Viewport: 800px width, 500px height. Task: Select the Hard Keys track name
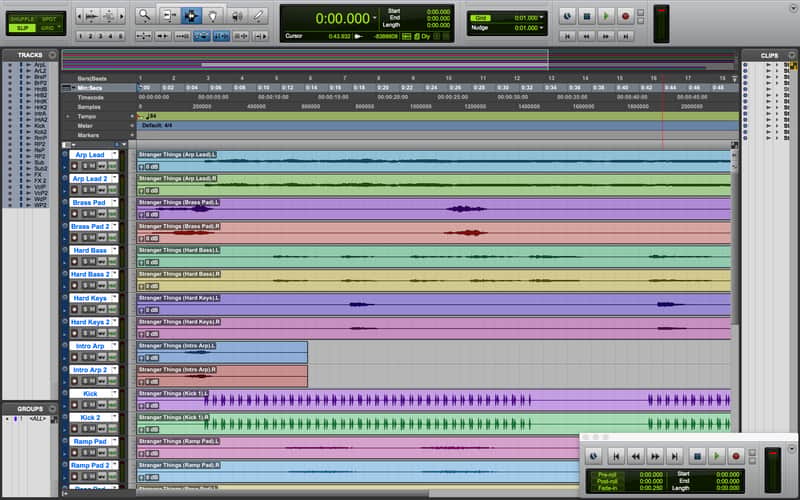pos(90,298)
